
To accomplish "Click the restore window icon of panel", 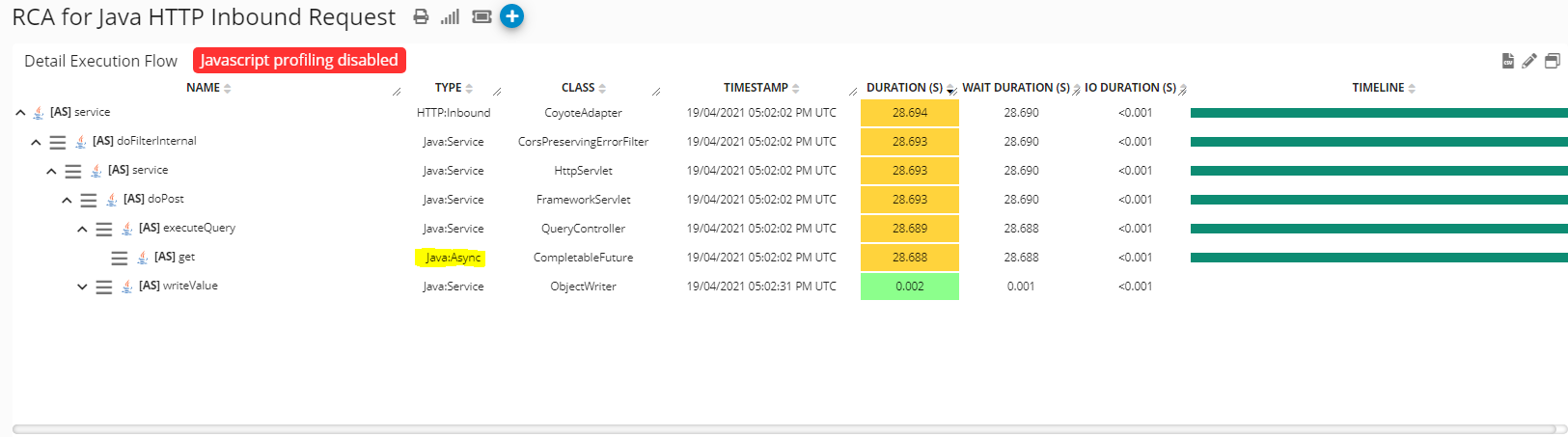I will click(1552, 61).
